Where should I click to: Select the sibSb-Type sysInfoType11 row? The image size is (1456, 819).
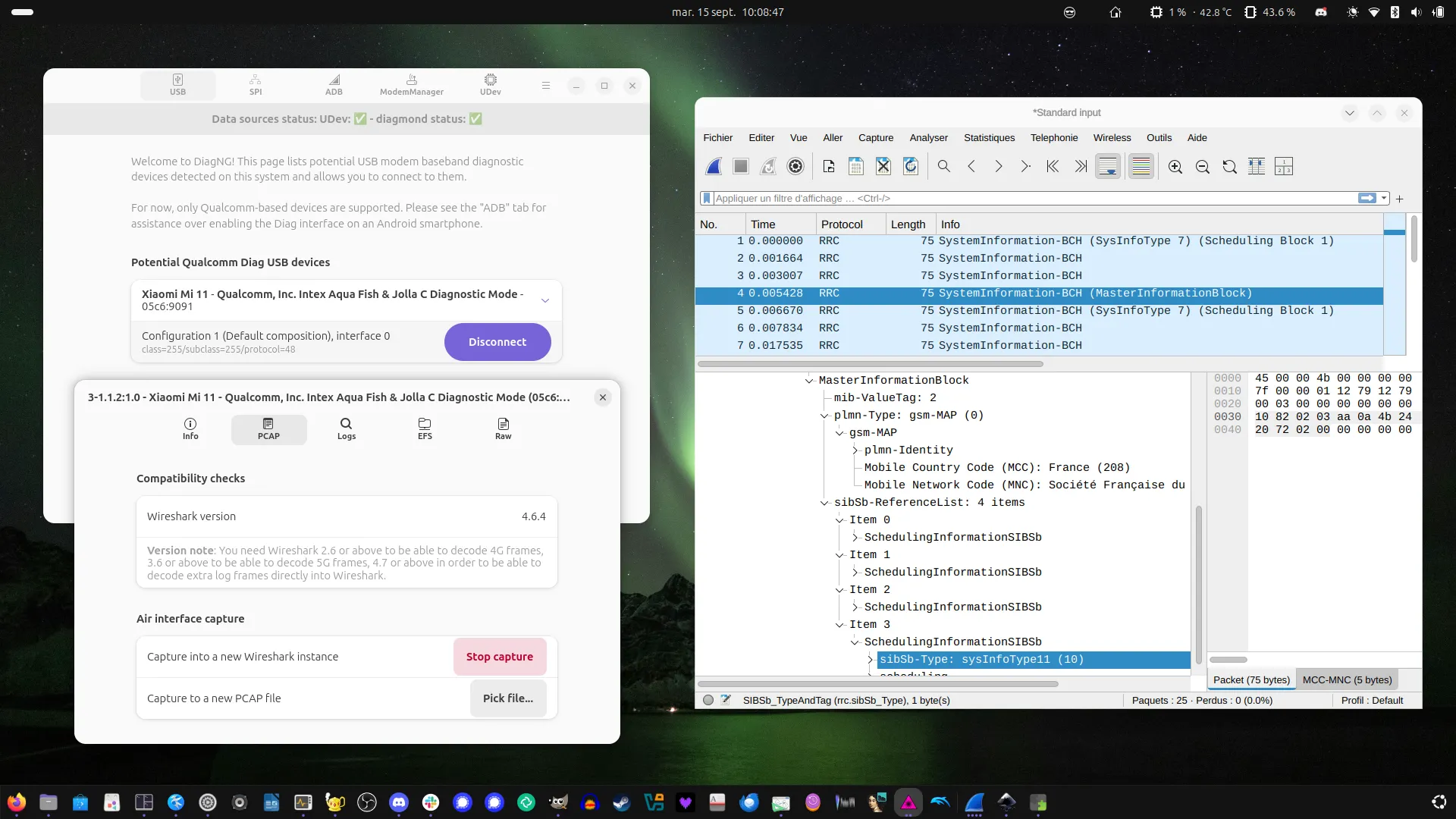click(x=1034, y=660)
